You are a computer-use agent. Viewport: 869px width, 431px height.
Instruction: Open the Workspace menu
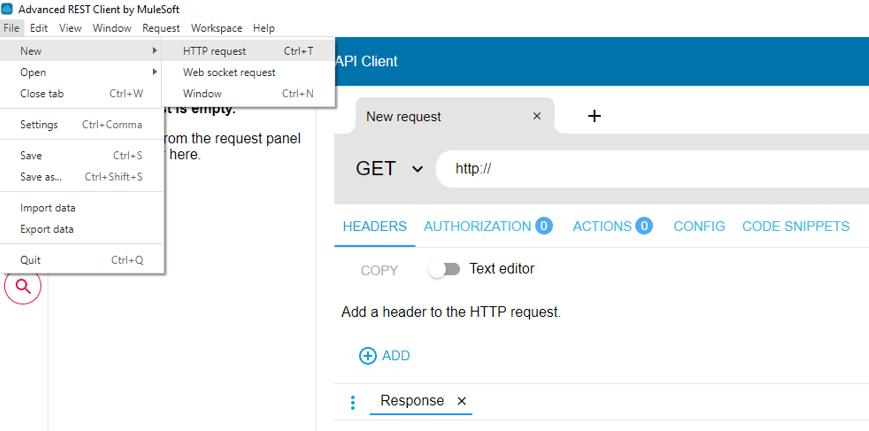[216, 29]
